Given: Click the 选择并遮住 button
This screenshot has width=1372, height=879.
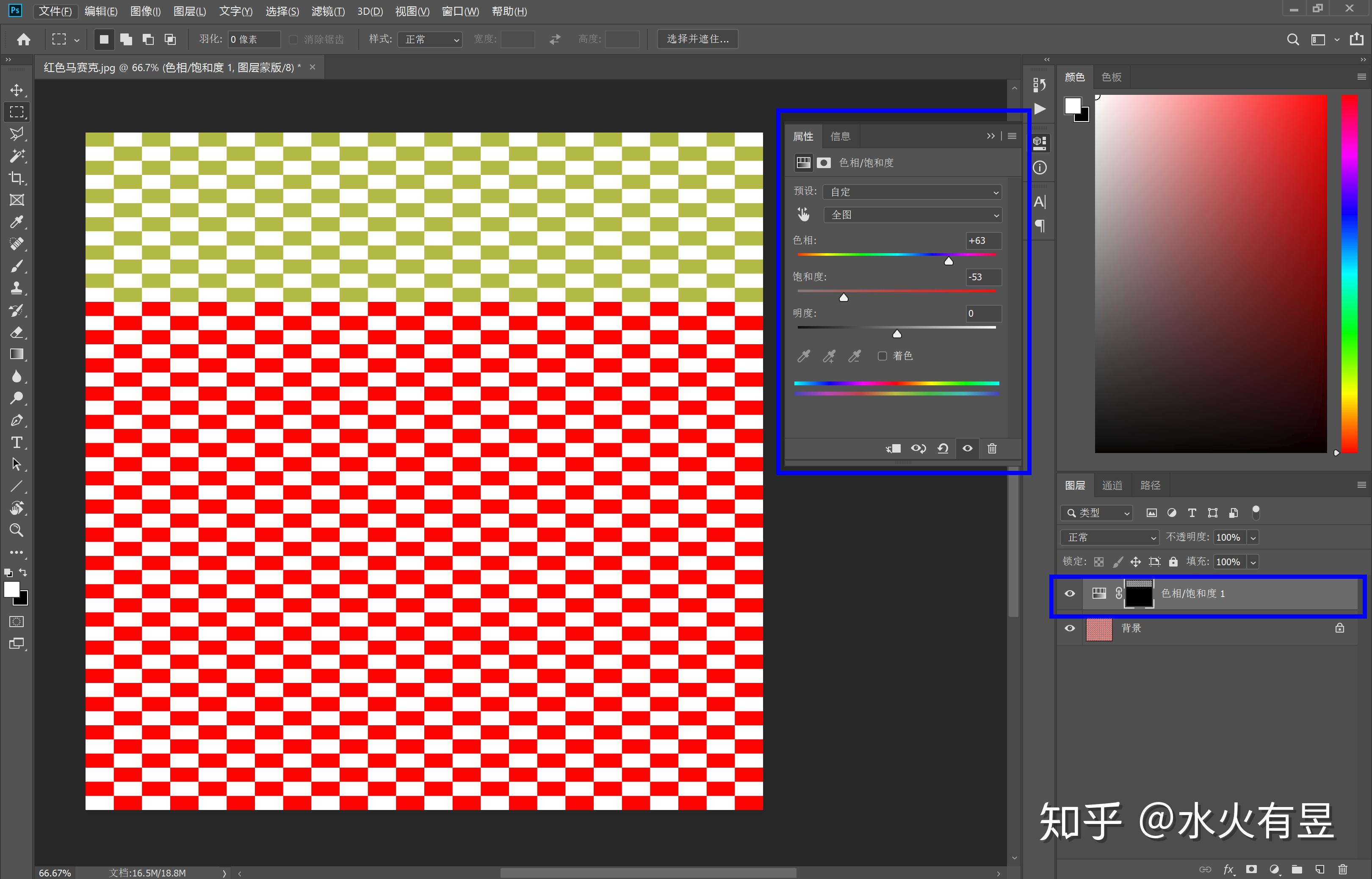Looking at the screenshot, I should point(697,39).
